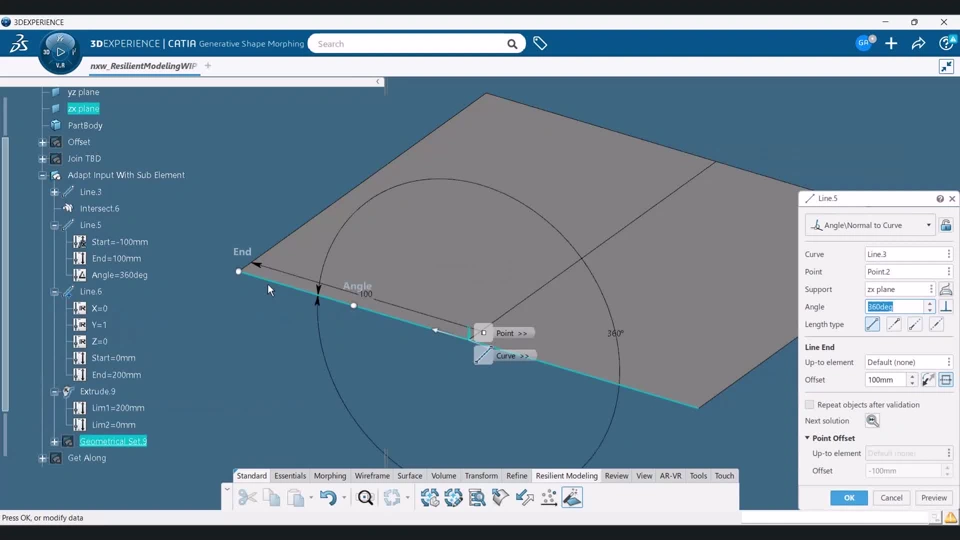Click the surface-with-arrow icon in toolbar

(500, 497)
